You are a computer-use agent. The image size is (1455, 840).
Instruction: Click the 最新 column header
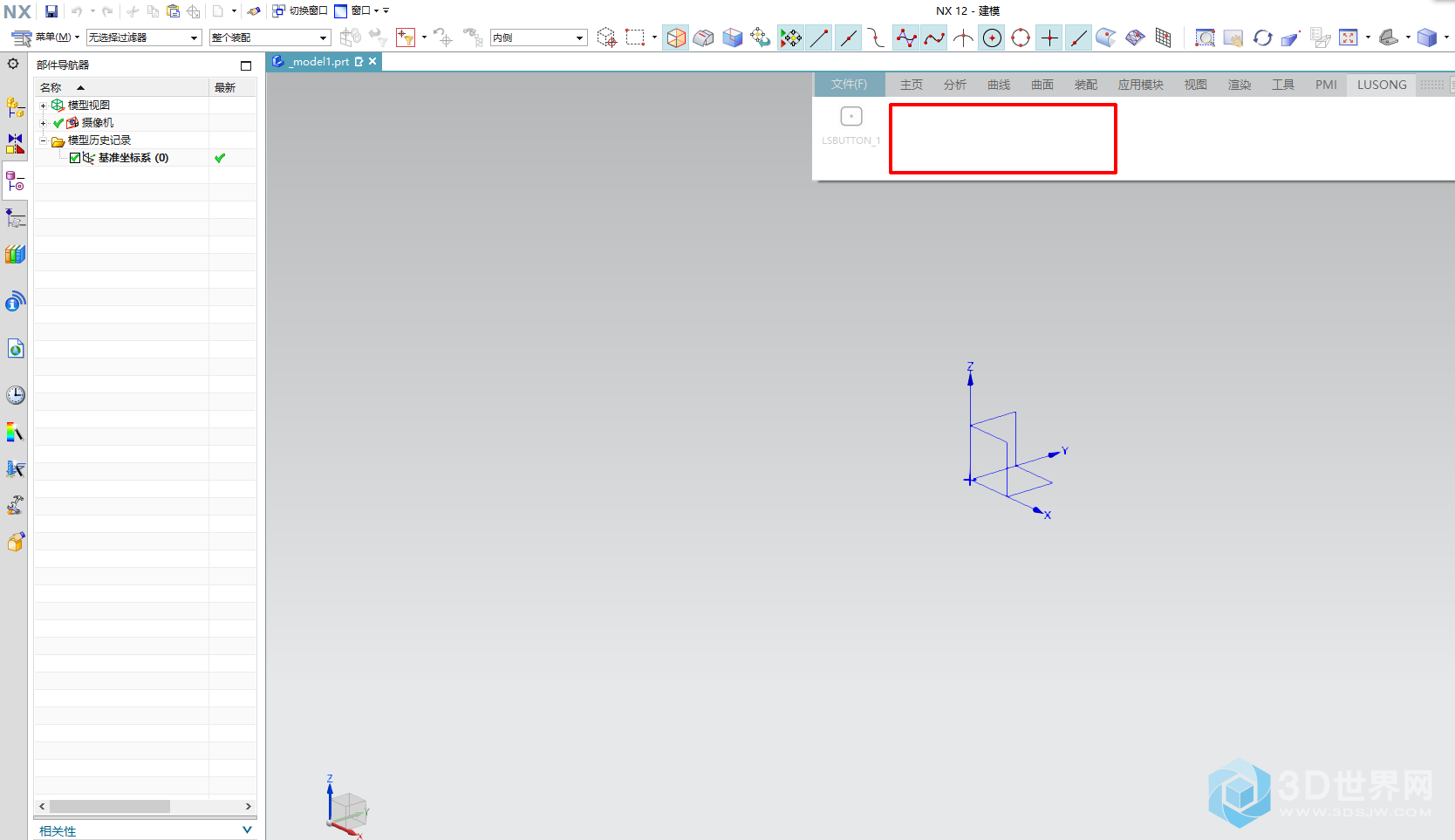point(233,87)
